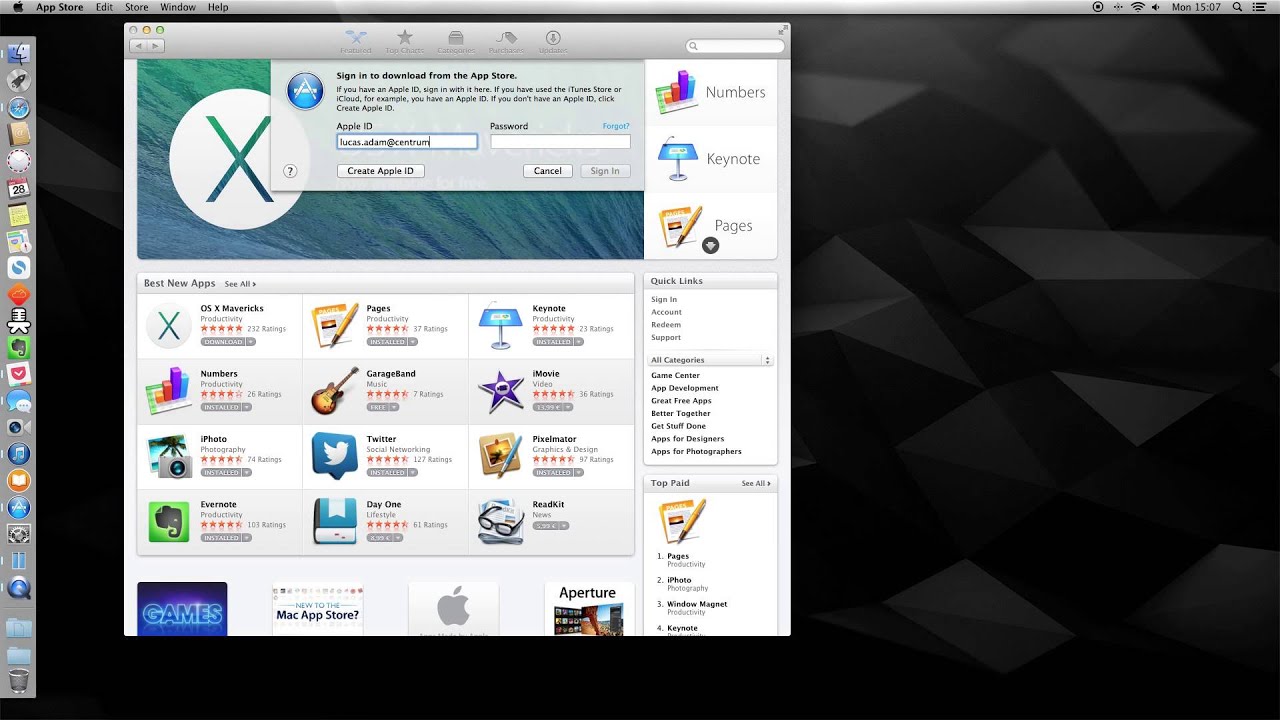The image size is (1280, 720).
Task: Open the GAMES promo thumbnail
Action: [182, 609]
